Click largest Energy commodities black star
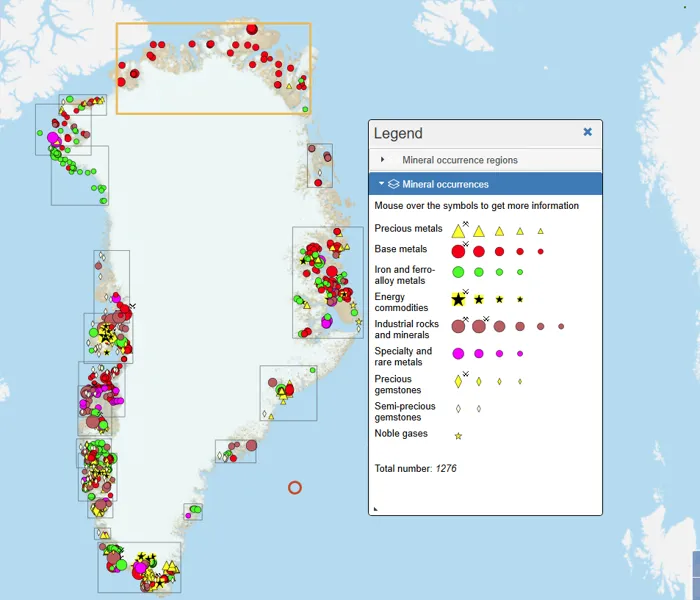The height and width of the screenshot is (600, 700). pos(458,299)
